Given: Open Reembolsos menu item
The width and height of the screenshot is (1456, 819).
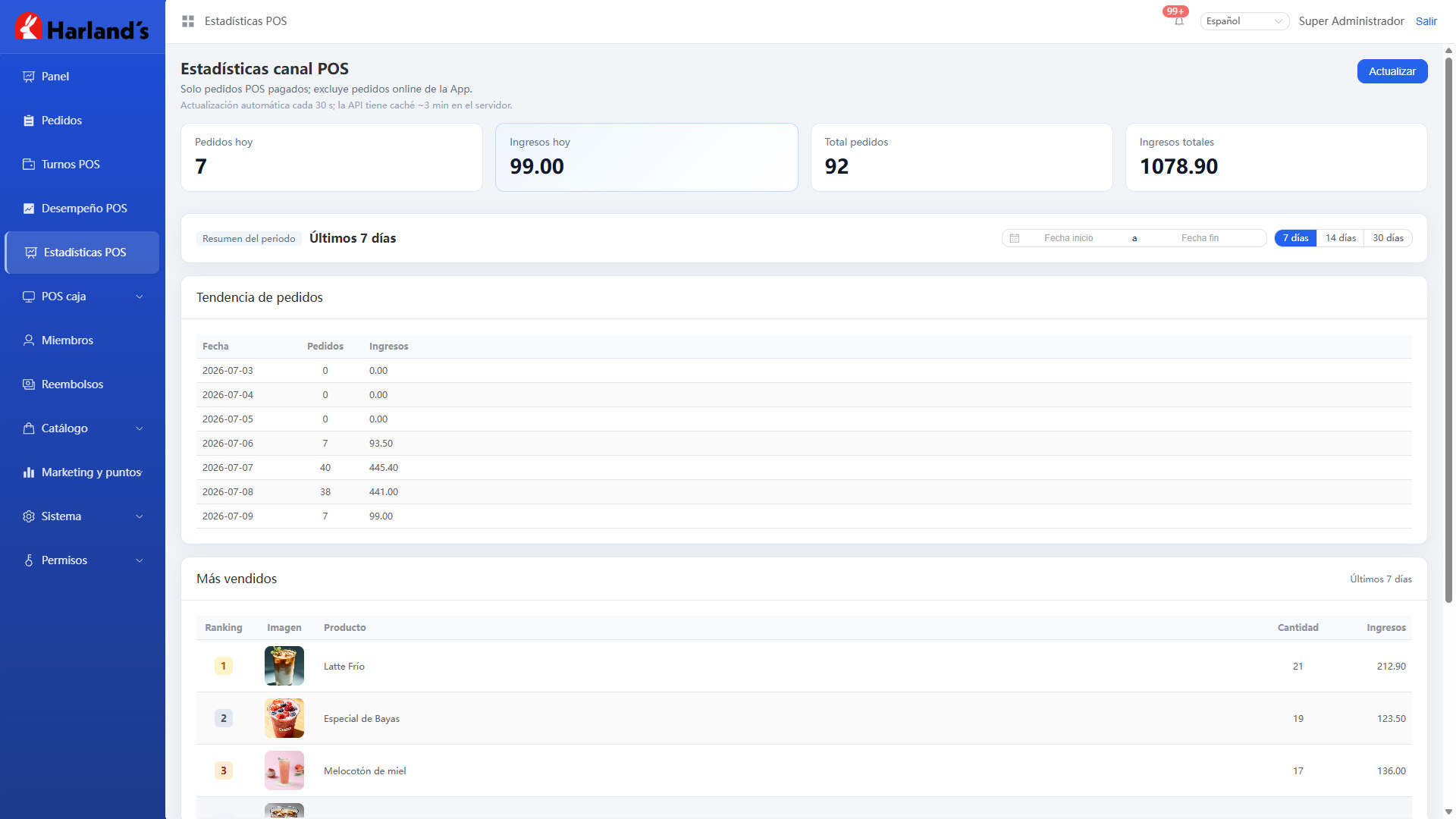Looking at the screenshot, I should click(83, 384).
